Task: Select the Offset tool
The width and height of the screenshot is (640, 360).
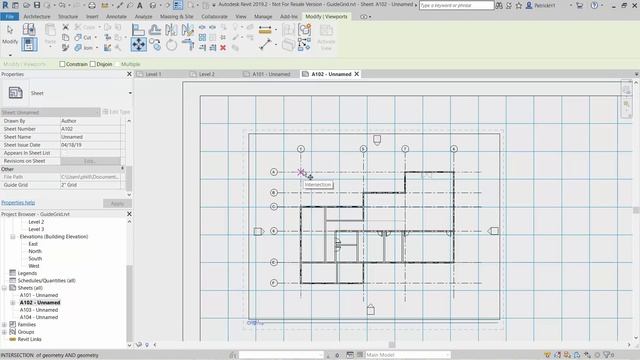Action: coord(155,30)
